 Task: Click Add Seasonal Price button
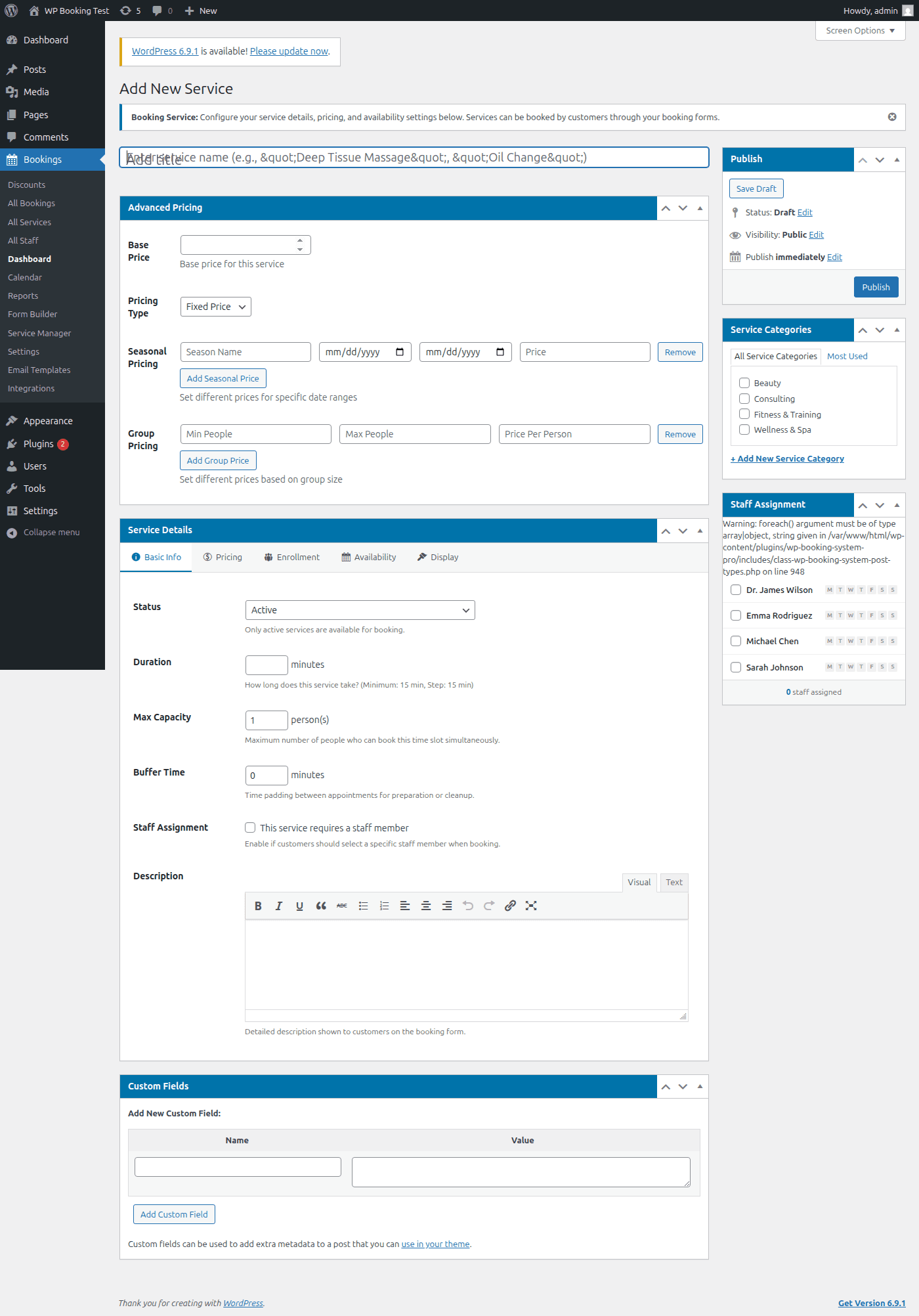223,378
